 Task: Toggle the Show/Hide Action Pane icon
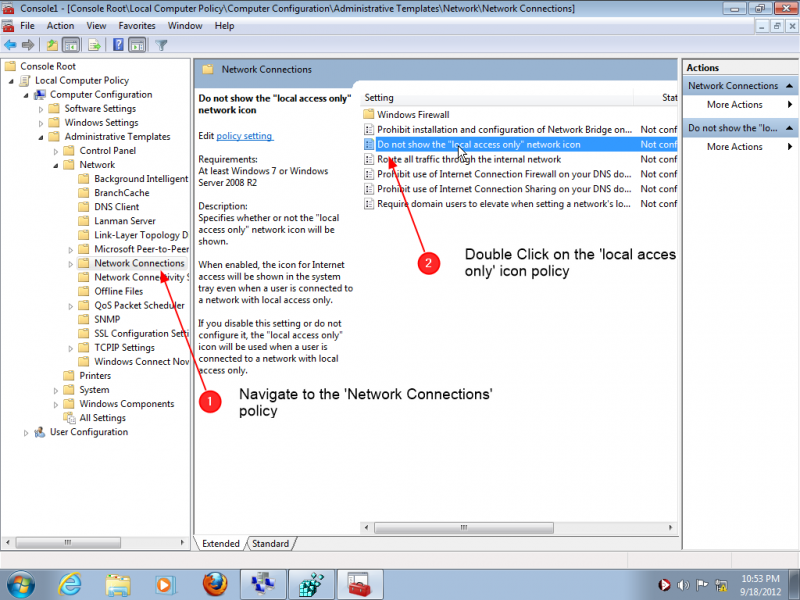coord(137,45)
